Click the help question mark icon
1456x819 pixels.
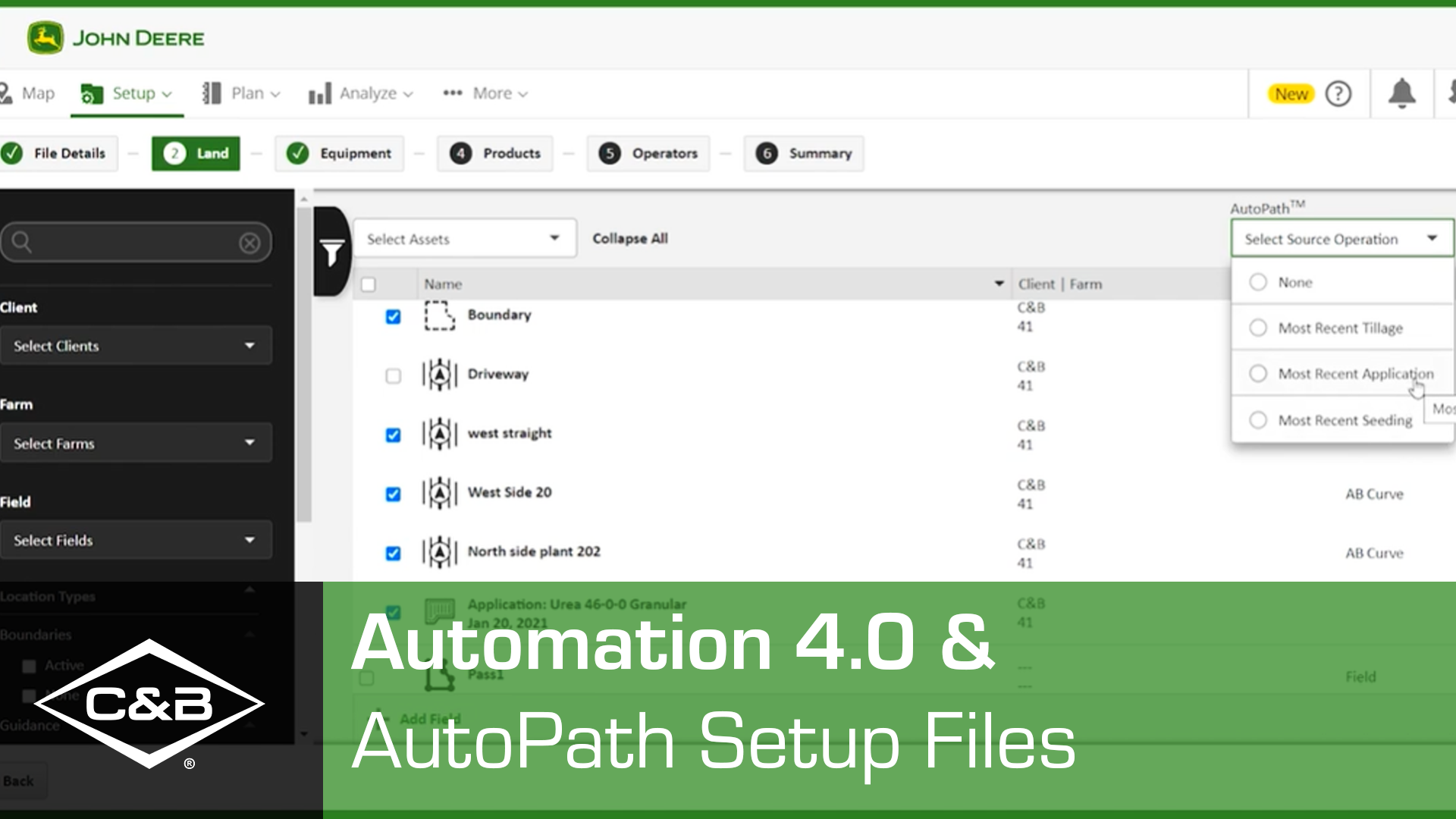(x=1339, y=93)
